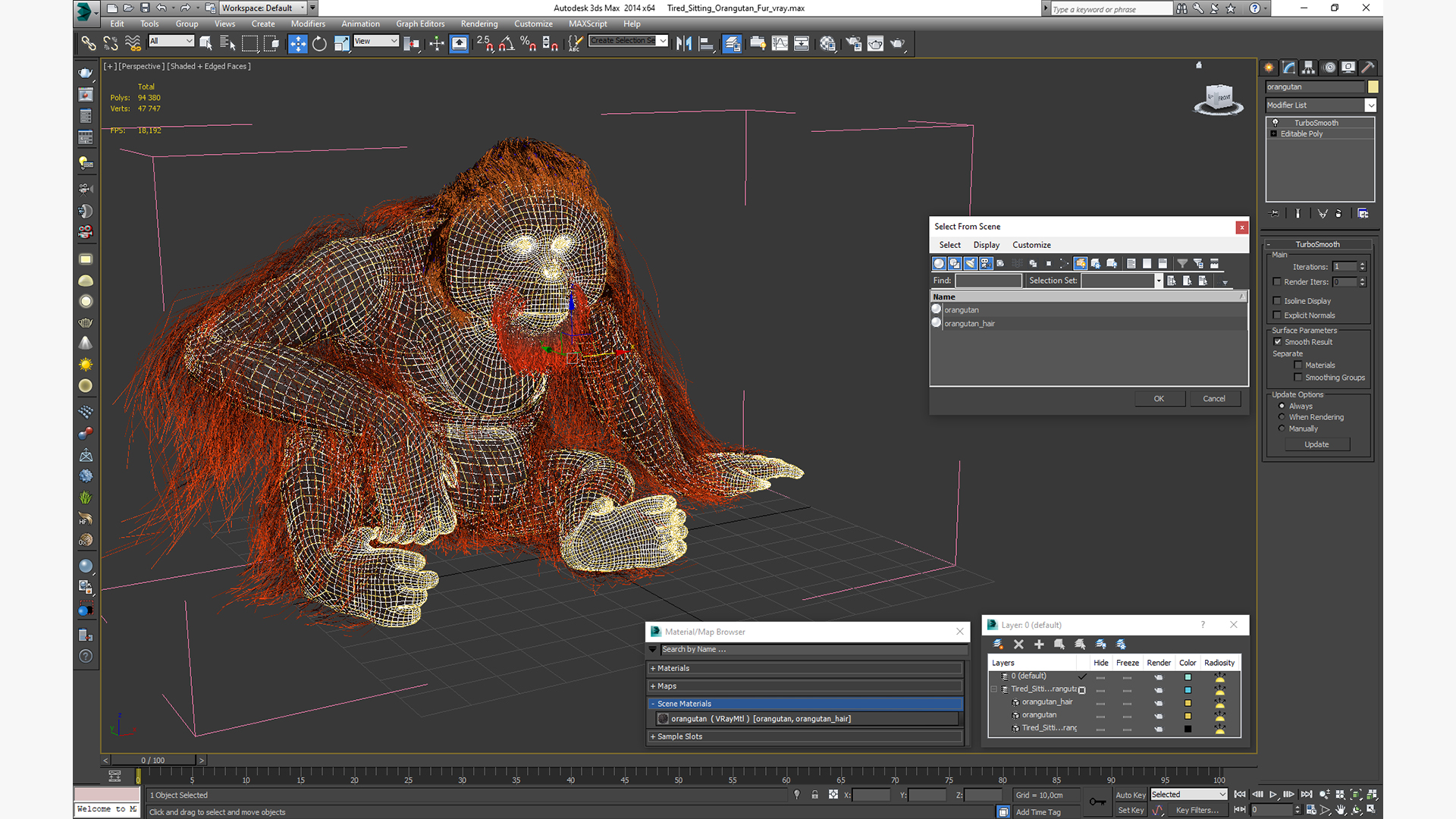Collapse the TurboSmooth rollout header
This screenshot has width=1456, height=819.
coord(1318,245)
